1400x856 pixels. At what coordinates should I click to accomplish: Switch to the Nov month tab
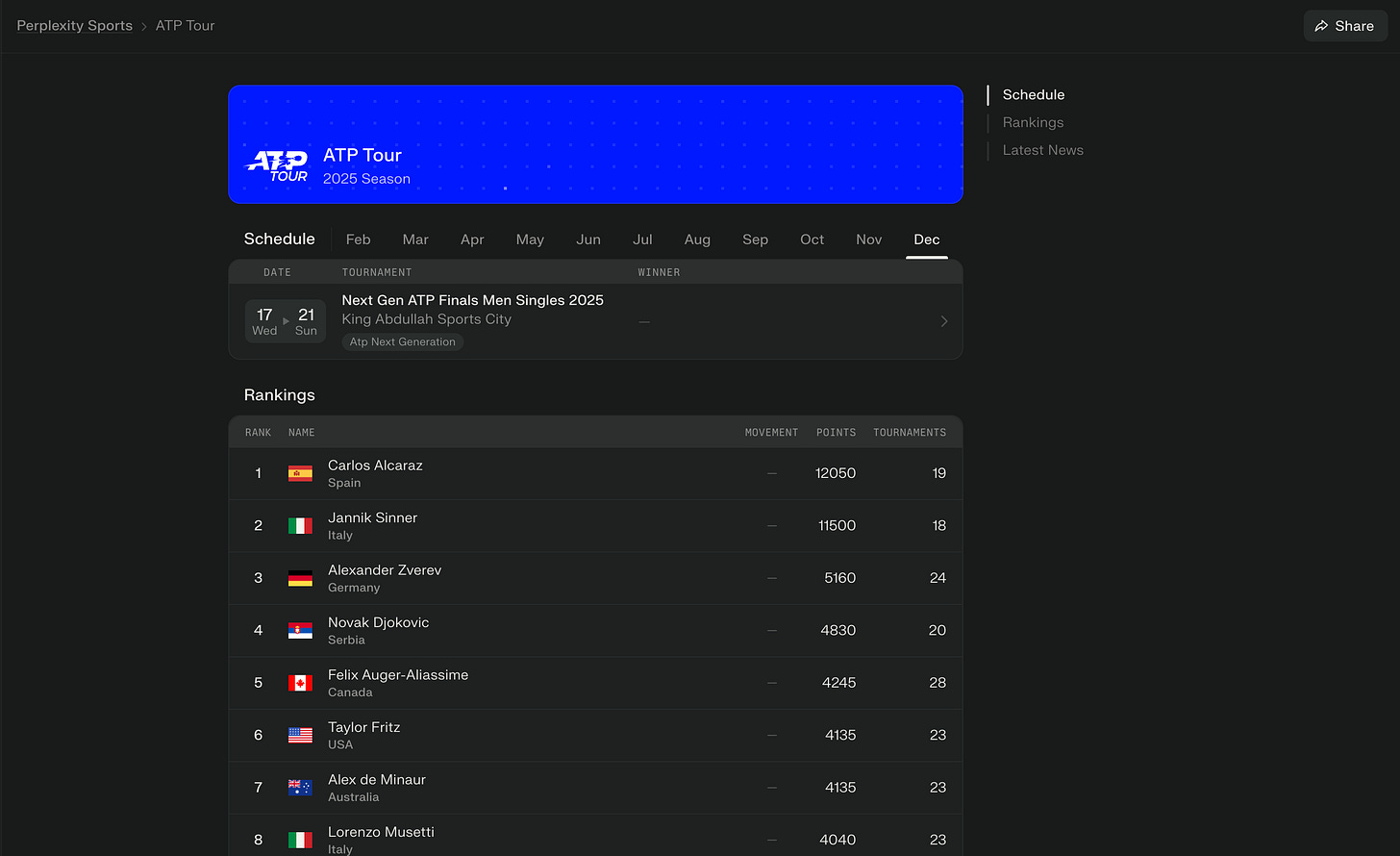click(868, 239)
